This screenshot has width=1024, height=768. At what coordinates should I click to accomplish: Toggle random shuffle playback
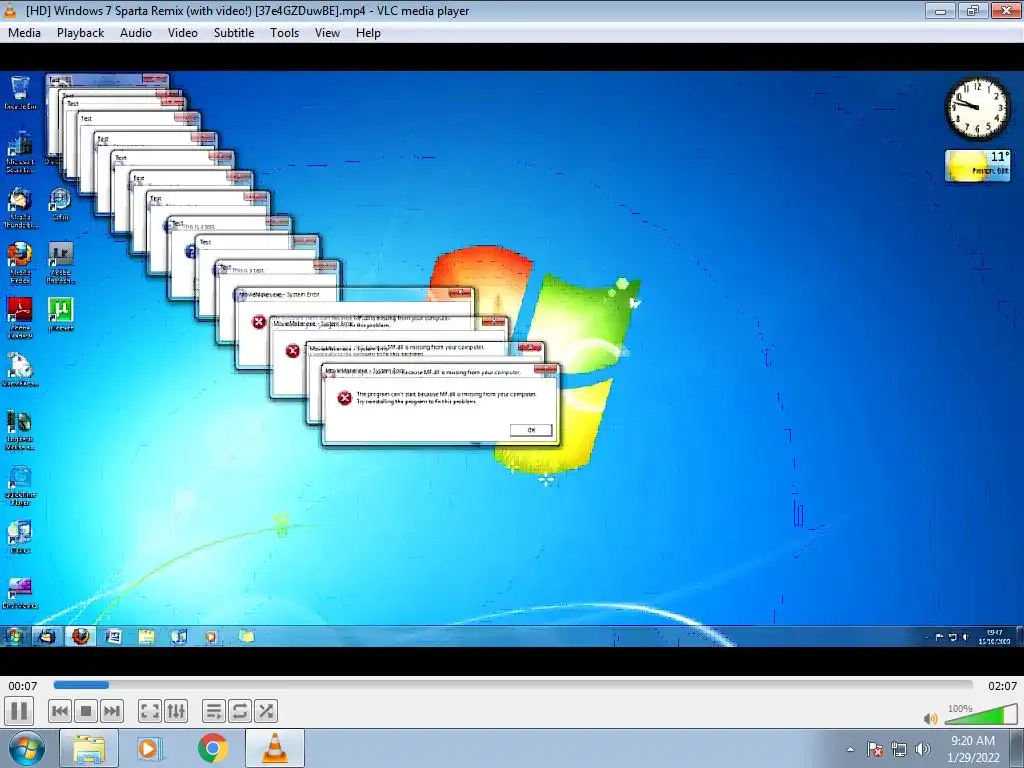(266, 711)
